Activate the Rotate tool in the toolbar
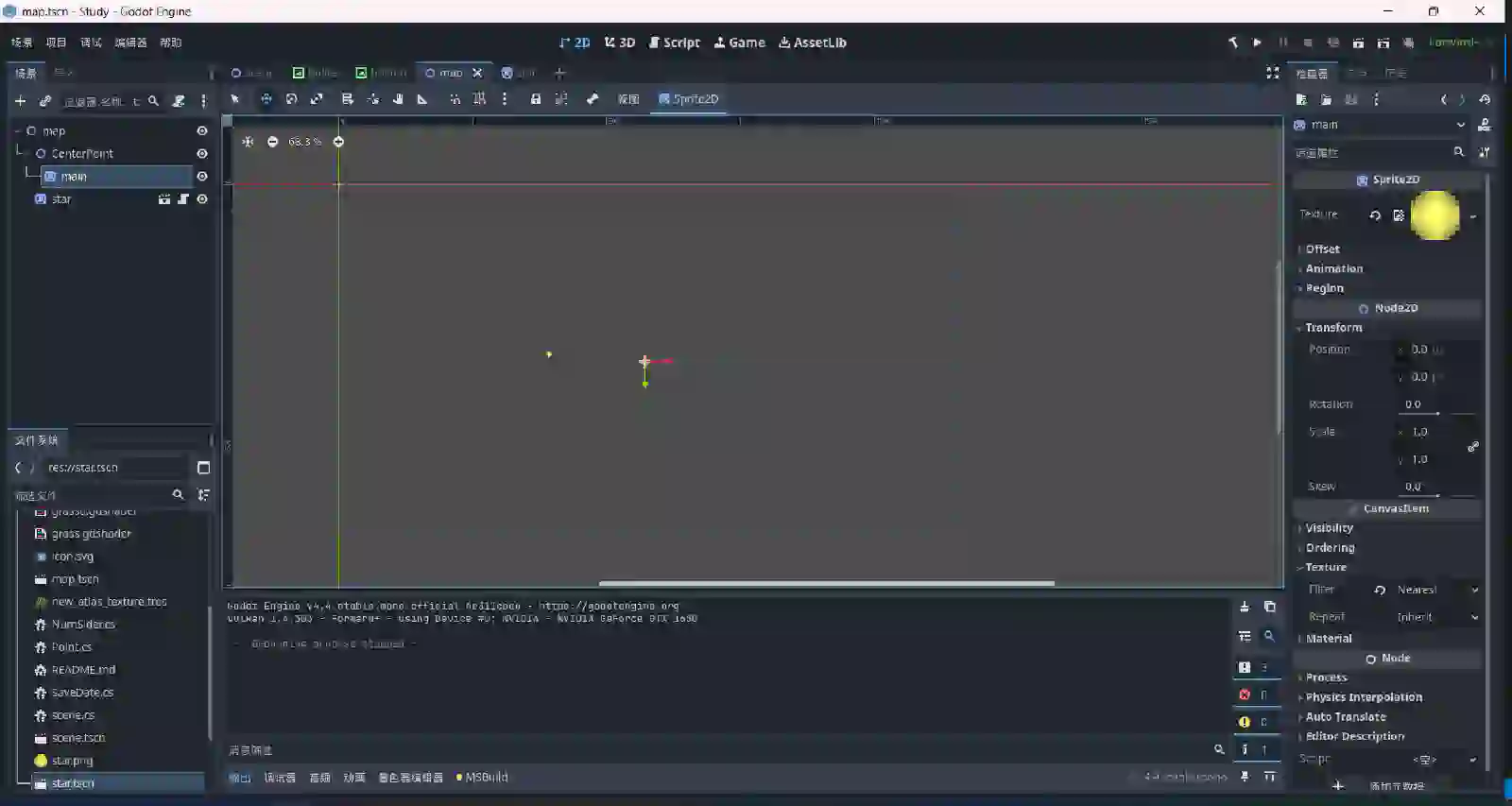This screenshot has width=1512, height=806. [291, 99]
